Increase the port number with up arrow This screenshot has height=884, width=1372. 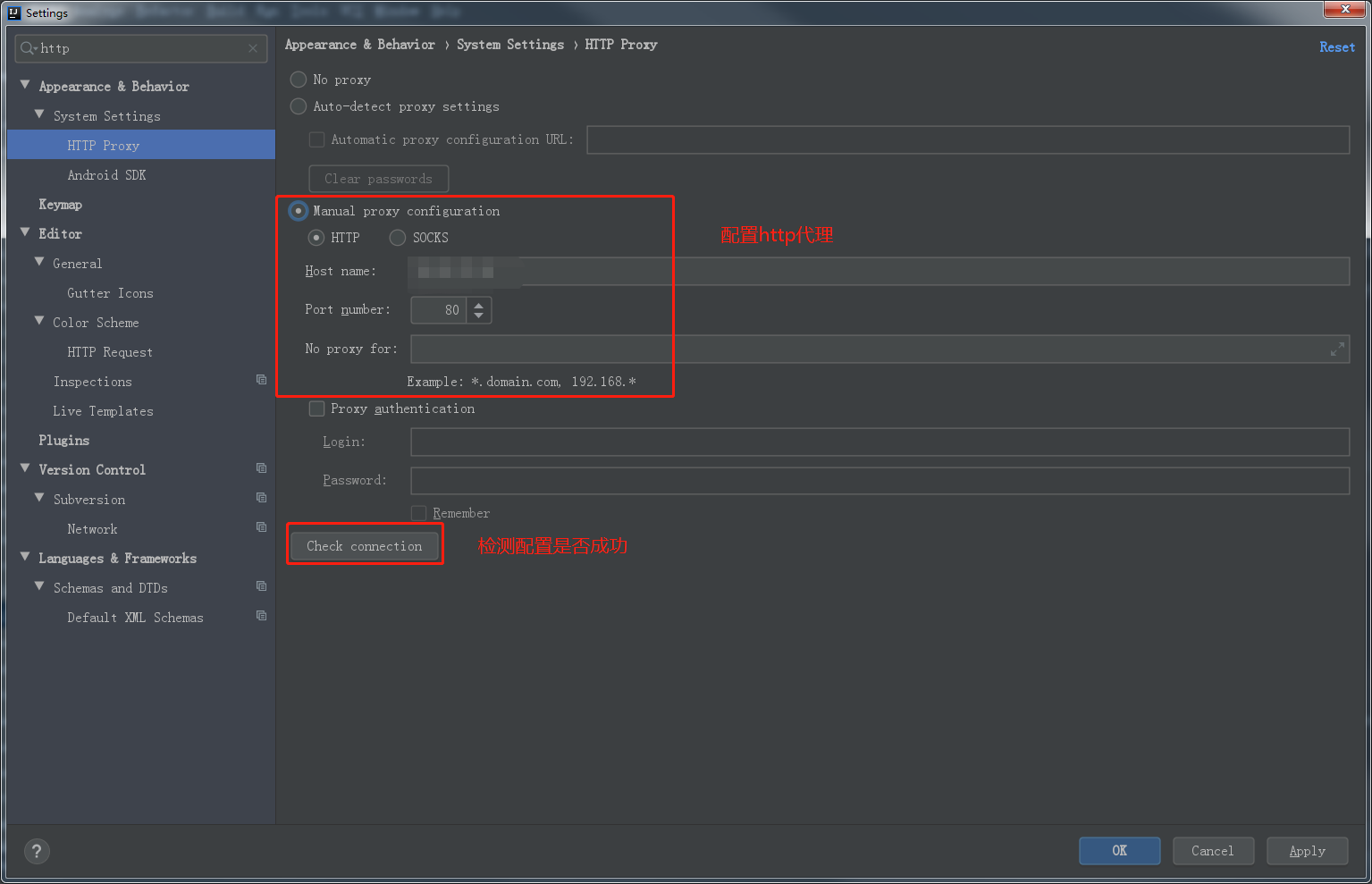[x=479, y=305]
